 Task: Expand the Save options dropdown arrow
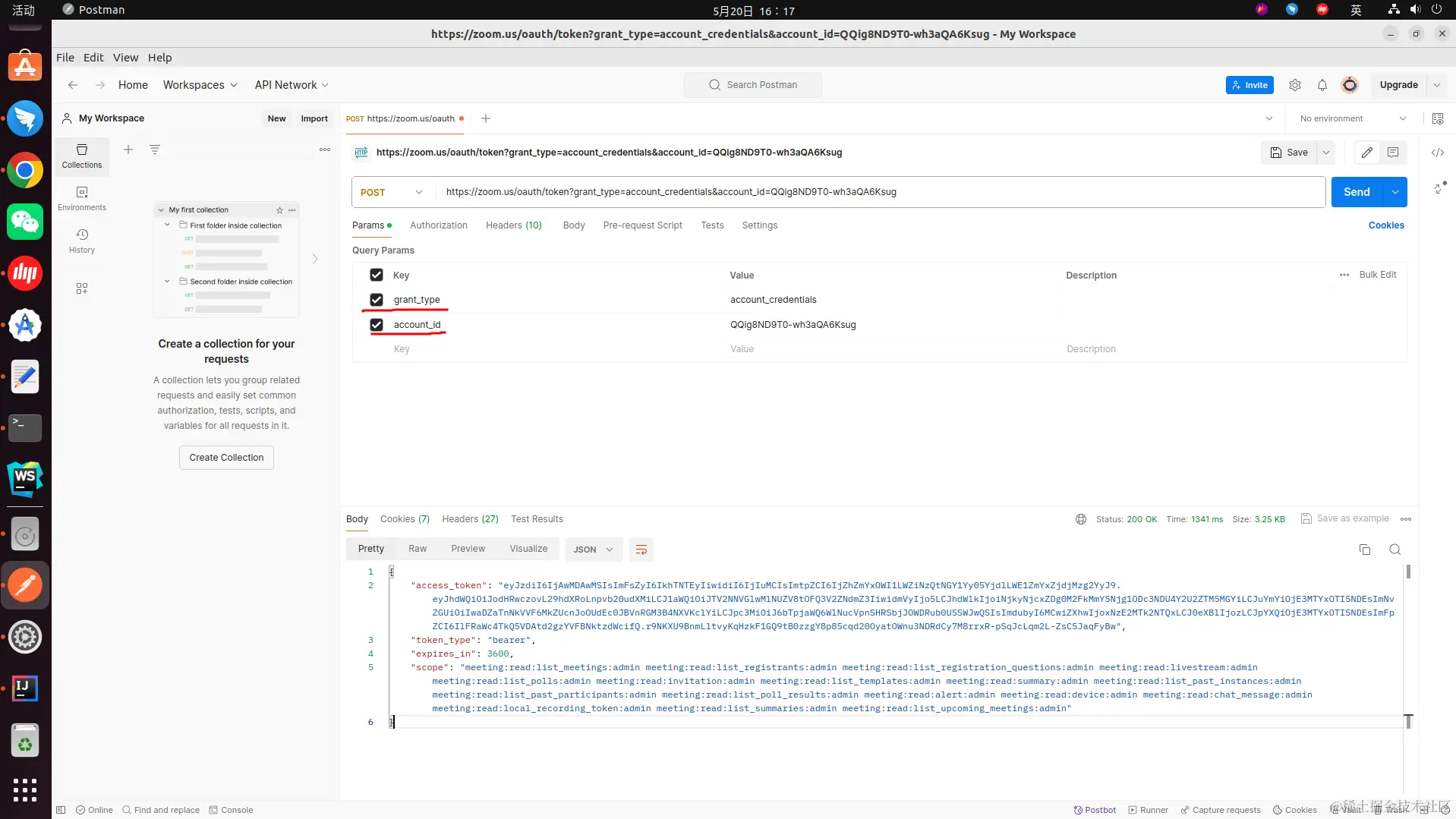coord(1326,153)
